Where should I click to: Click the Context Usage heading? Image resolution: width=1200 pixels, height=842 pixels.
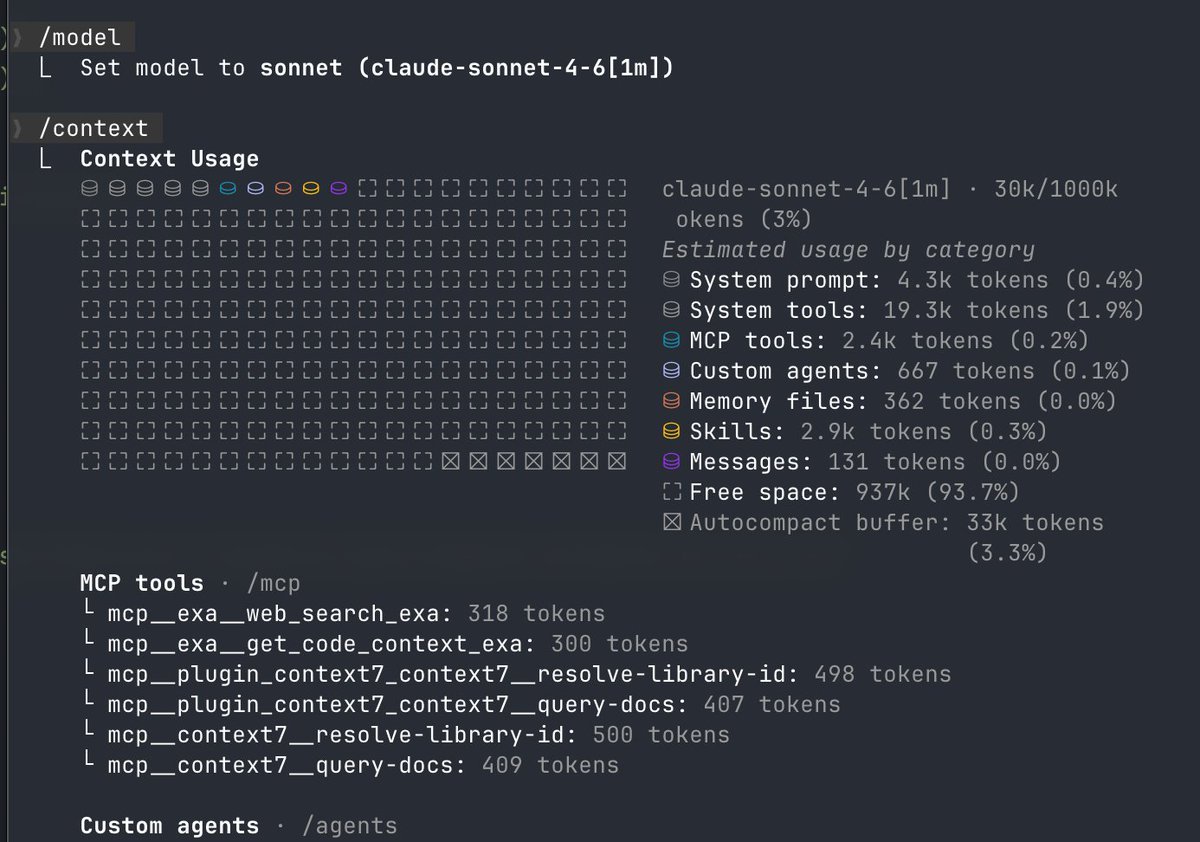[x=169, y=159]
